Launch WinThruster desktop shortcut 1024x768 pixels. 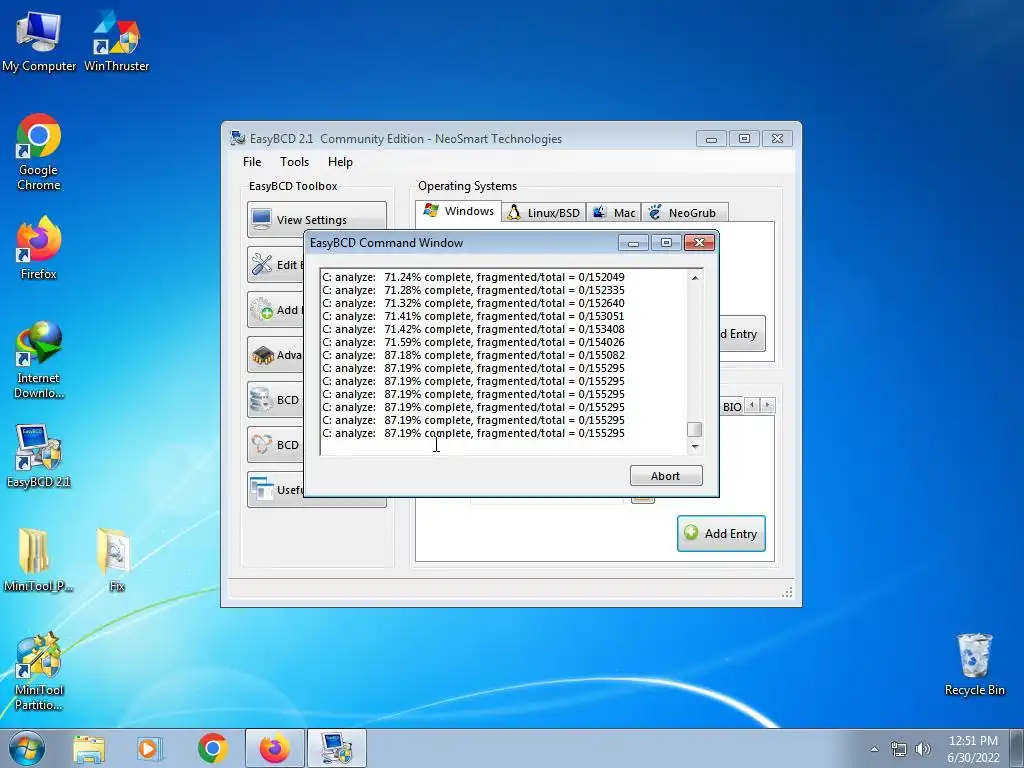pyautogui.click(x=117, y=40)
